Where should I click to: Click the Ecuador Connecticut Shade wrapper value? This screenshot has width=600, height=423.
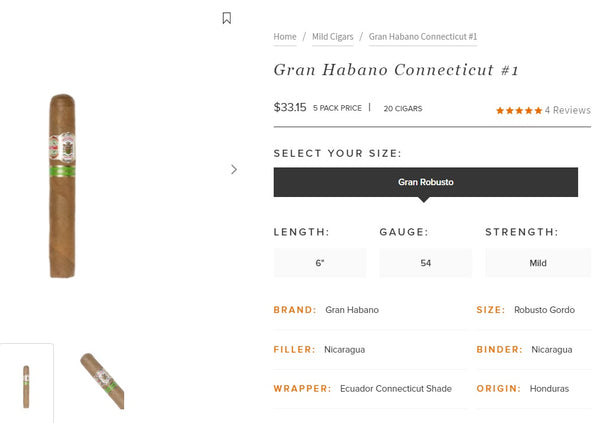coord(396,389)
